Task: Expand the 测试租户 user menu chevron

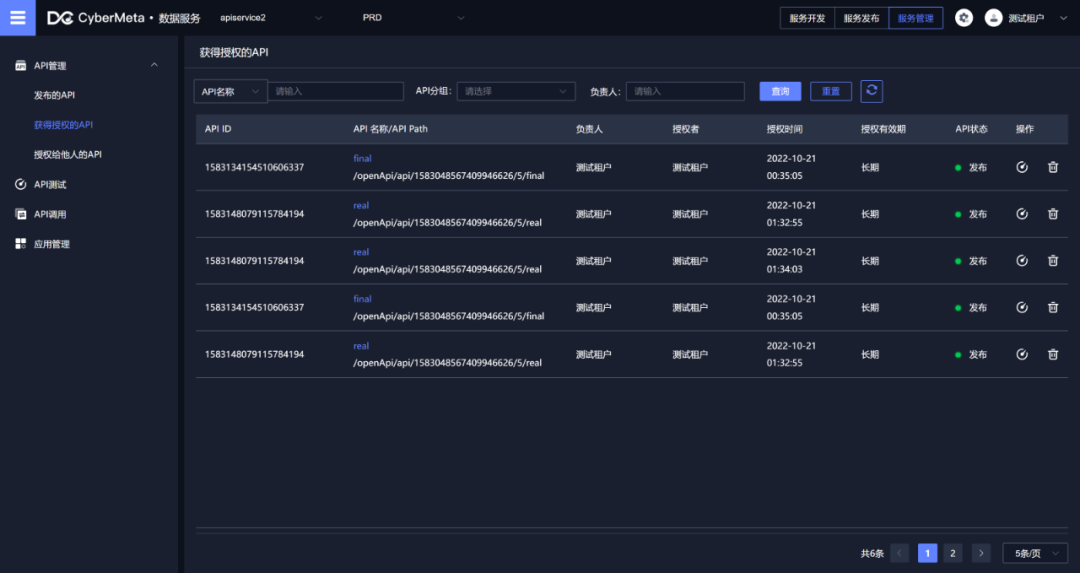Action: click(x=1063, y=19)
